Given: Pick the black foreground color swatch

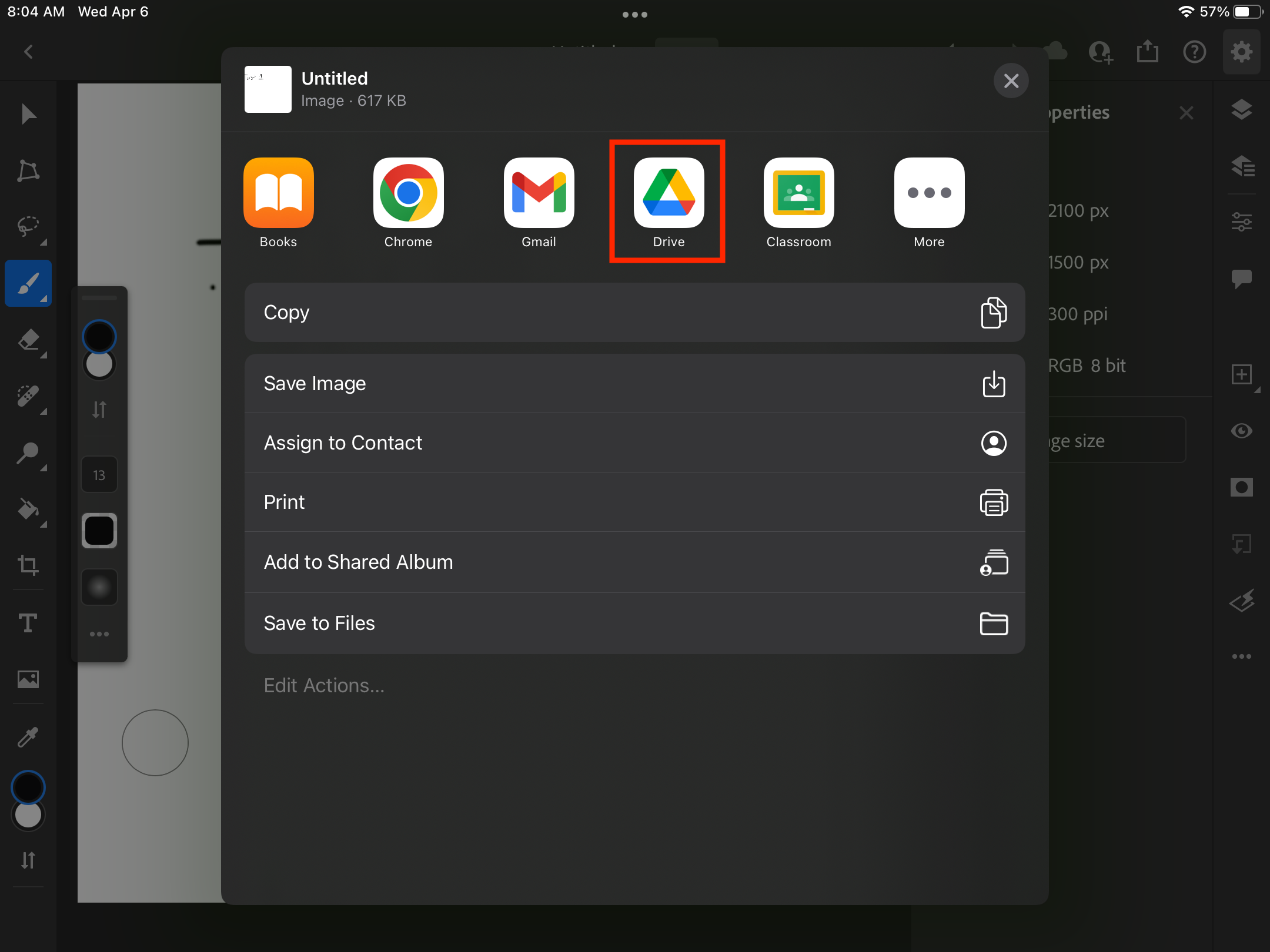Looking at the screenshot, I should [28, 787].
